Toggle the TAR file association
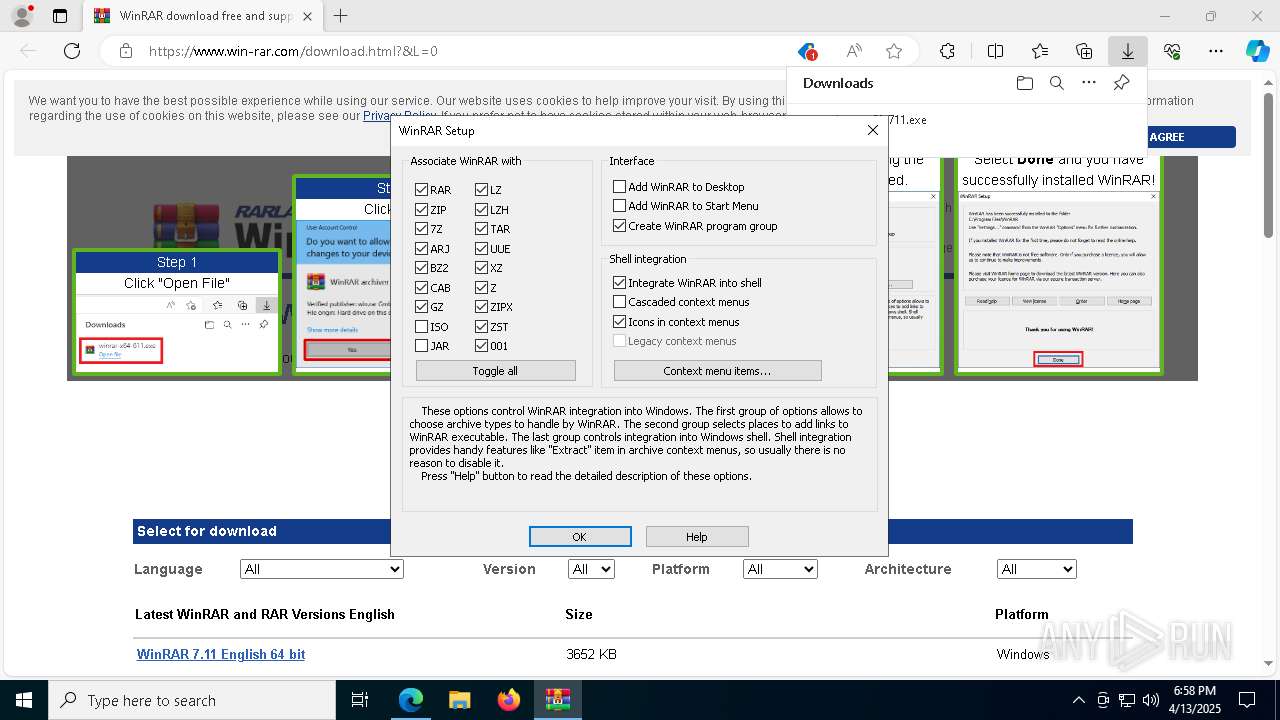This screenshot has width=1280, height=720. 482,229
